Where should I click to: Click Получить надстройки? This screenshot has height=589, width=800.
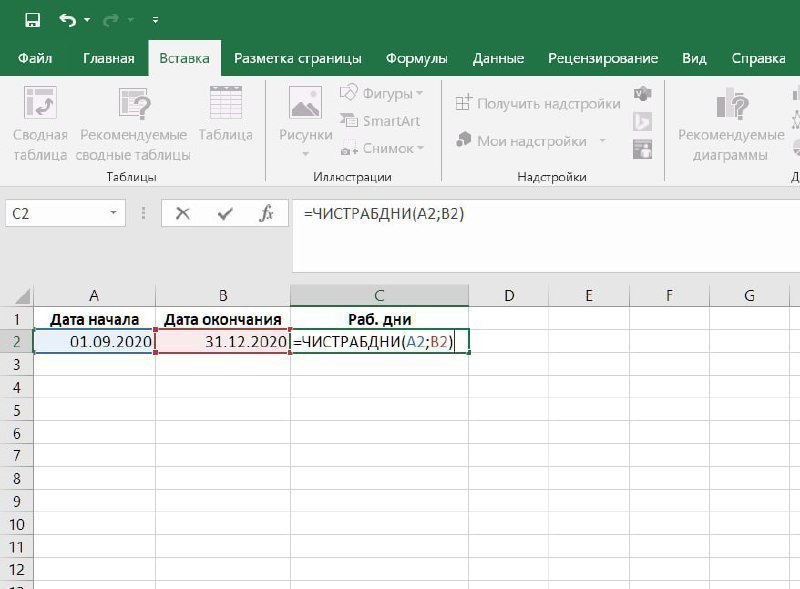(538, 104)
